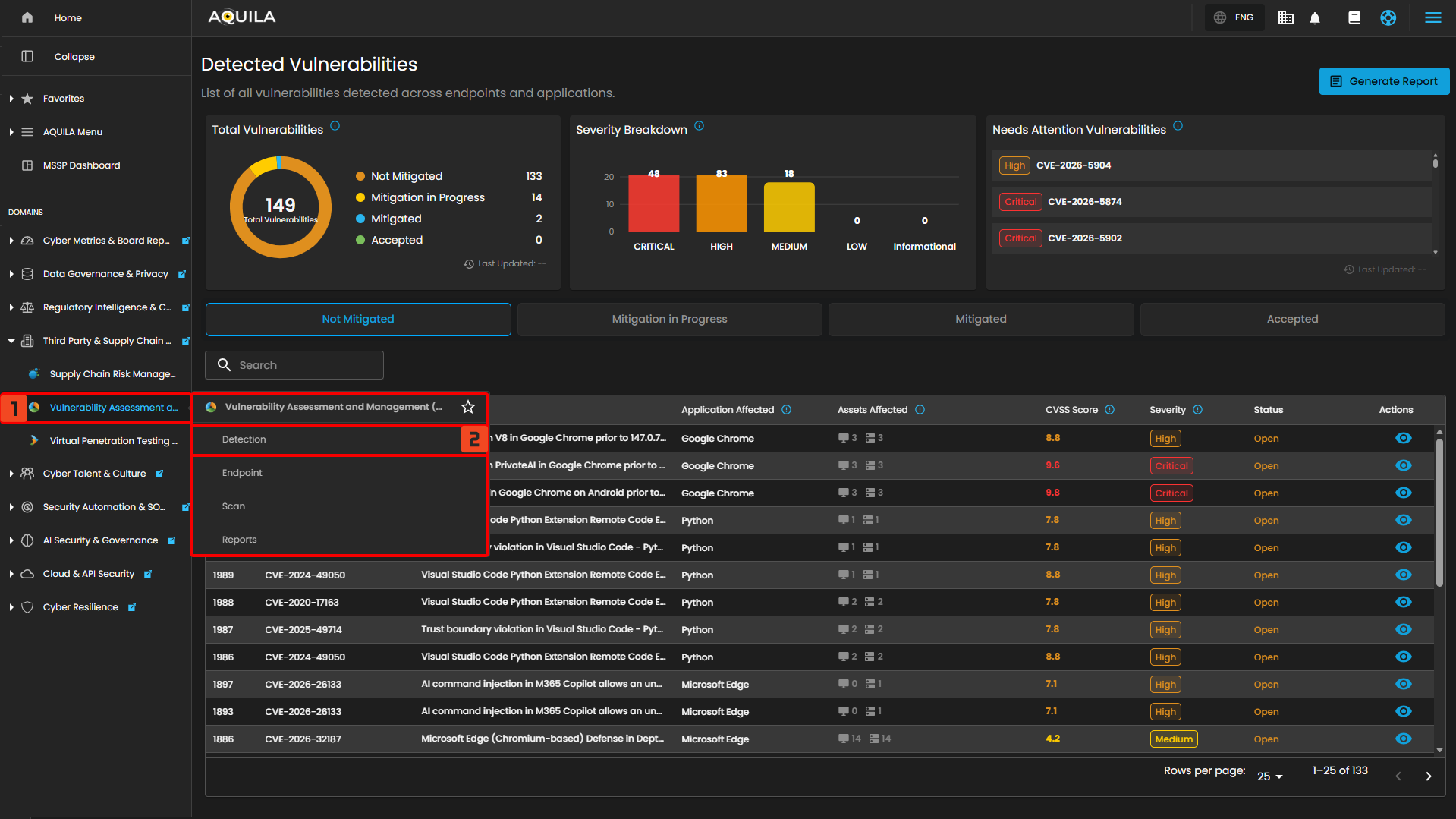View details for row 1986 with eye icon

(x=1403, y=657)
